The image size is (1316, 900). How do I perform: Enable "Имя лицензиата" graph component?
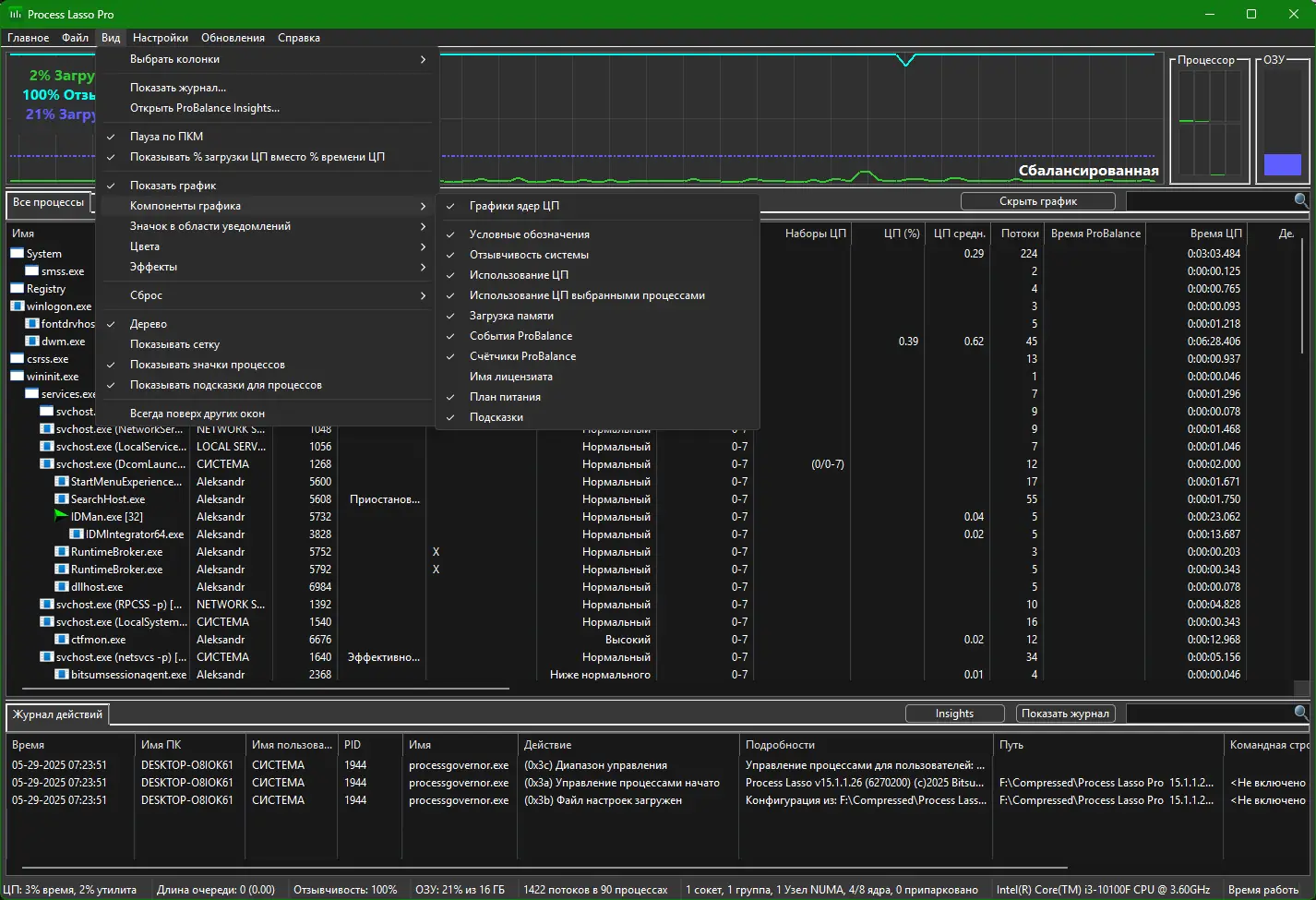(x=510, y=377)
